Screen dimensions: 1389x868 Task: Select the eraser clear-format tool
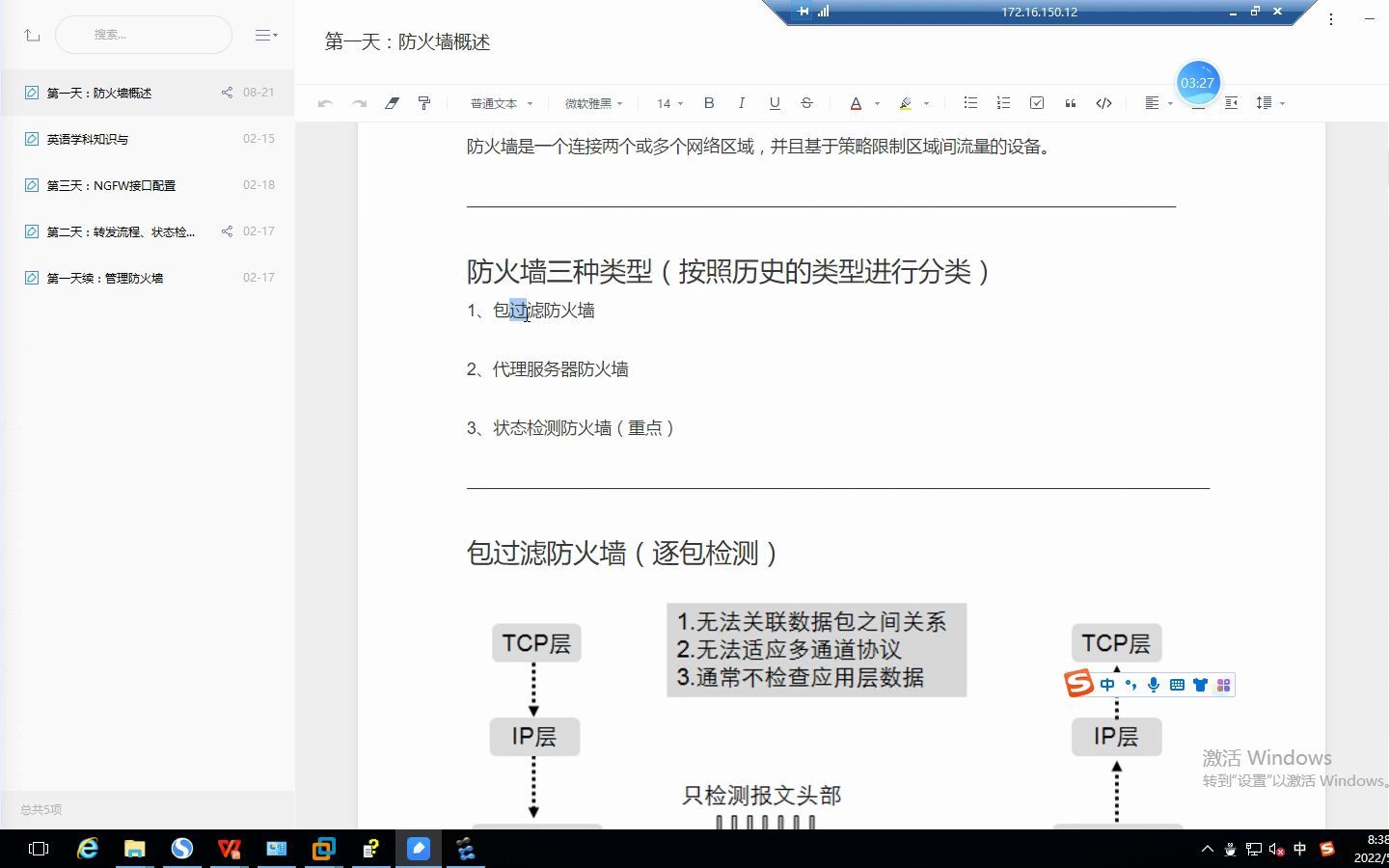point(392,103)
